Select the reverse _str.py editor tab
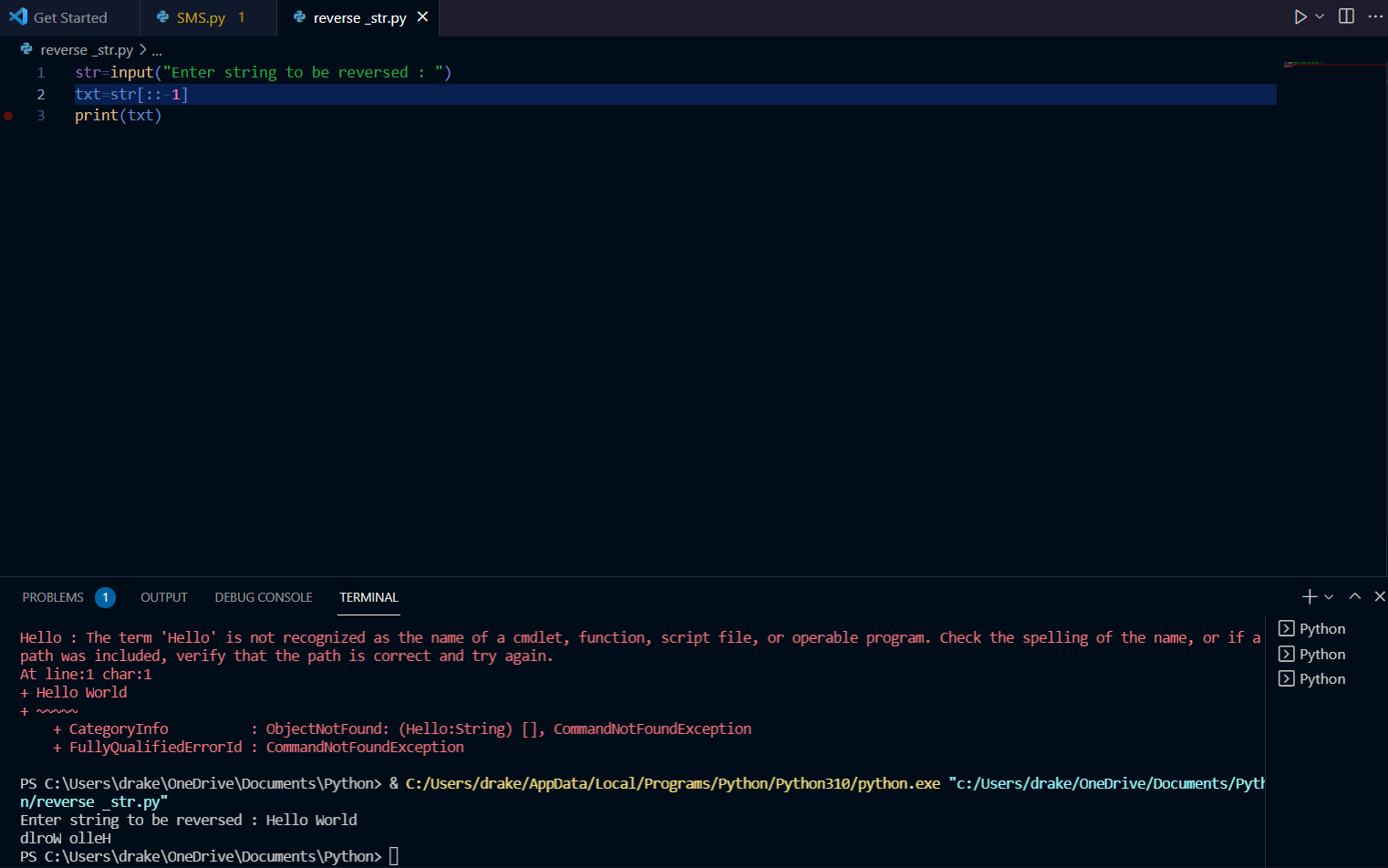 coord(358,17)
